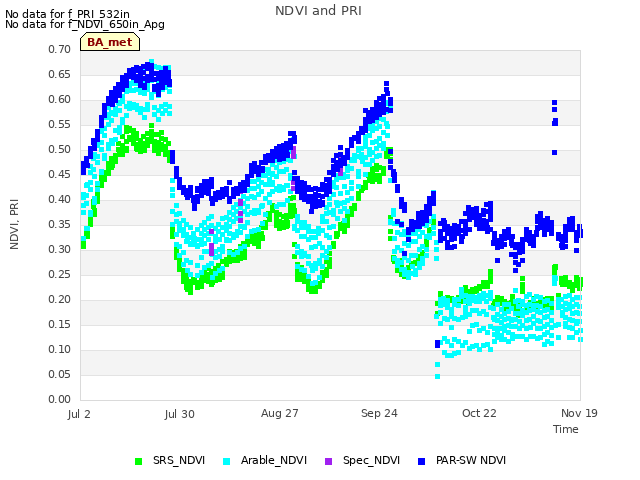
Task: Click the 0.40 y-axis tick label
Action: click(60, 199)
